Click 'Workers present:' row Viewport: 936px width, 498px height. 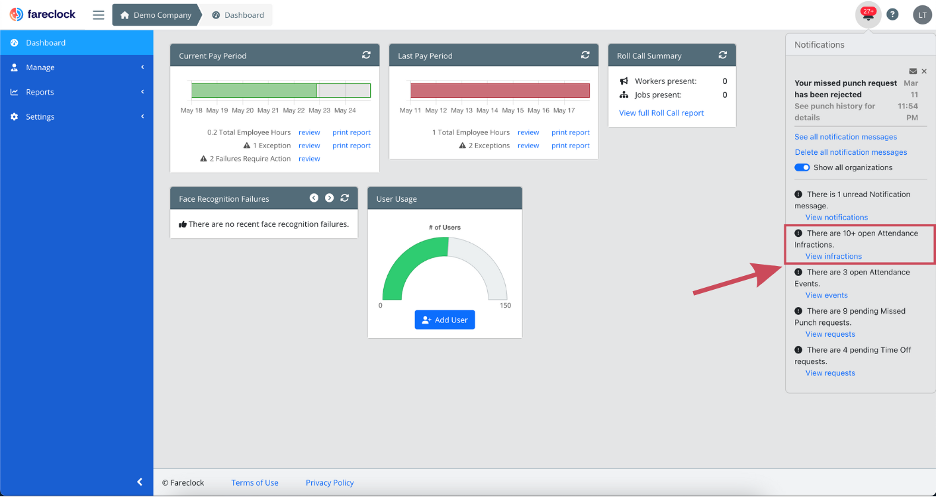[x=673, y=81]
